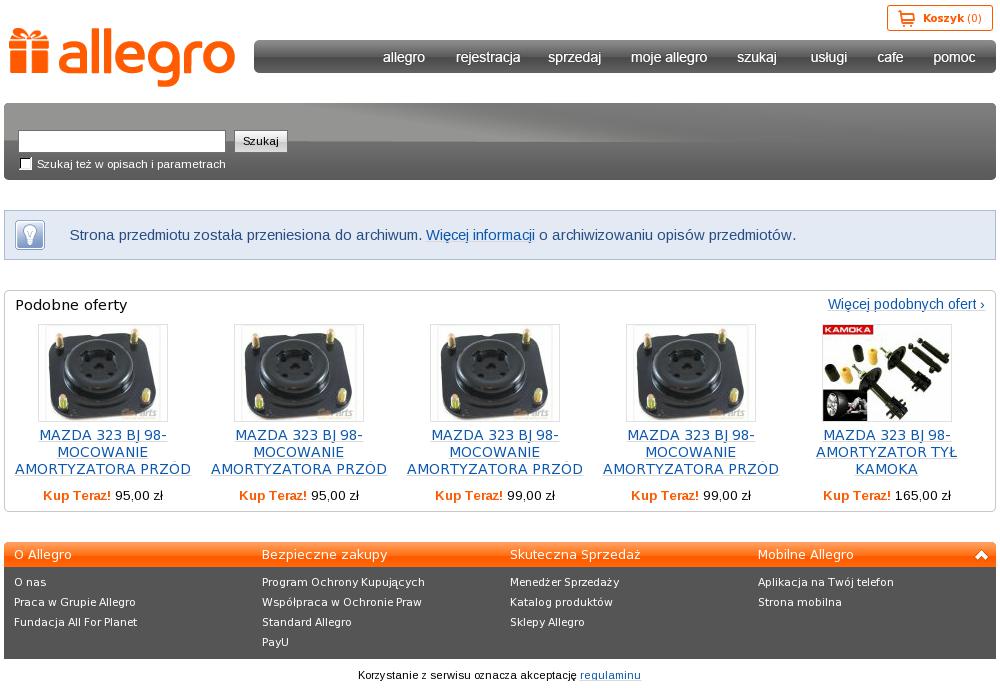Visit 'Praca w Grupie Allegro'
Viewport: 1000px width, 695px height.
coord(75,602)
